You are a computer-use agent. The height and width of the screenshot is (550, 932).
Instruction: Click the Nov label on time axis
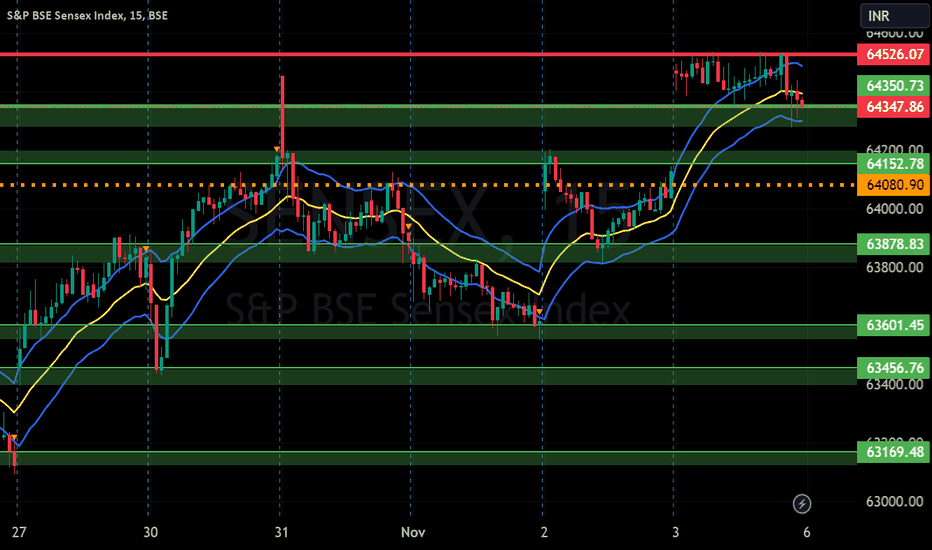[x=413, y=532]
